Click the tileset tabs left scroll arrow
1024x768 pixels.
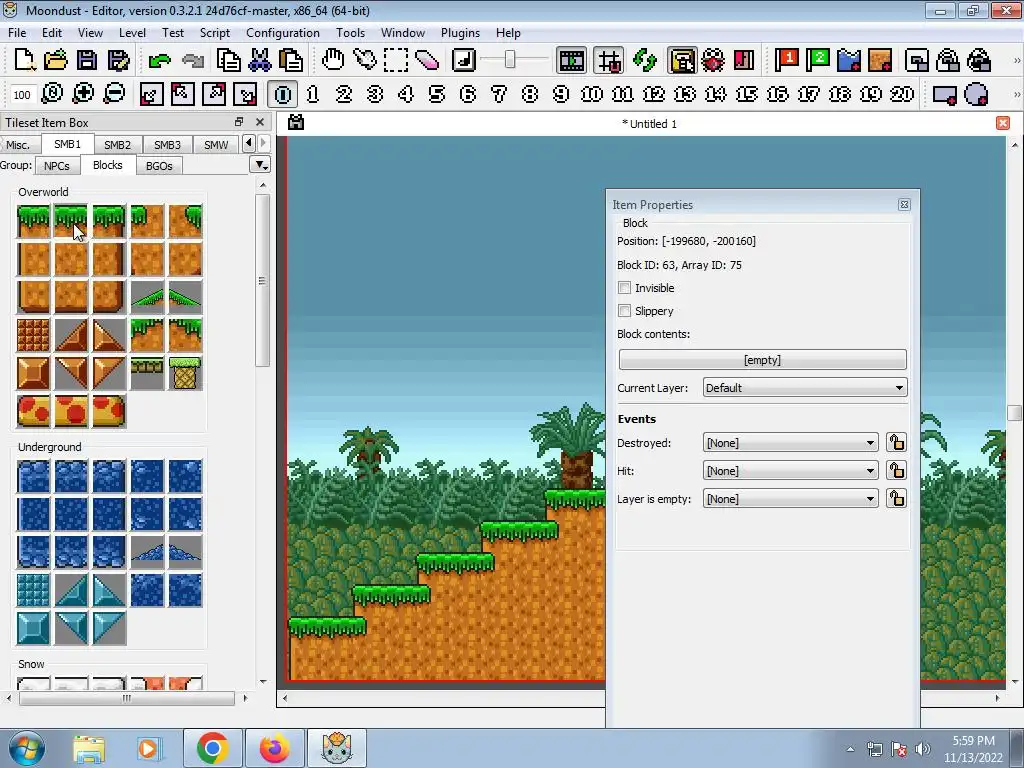248,143
